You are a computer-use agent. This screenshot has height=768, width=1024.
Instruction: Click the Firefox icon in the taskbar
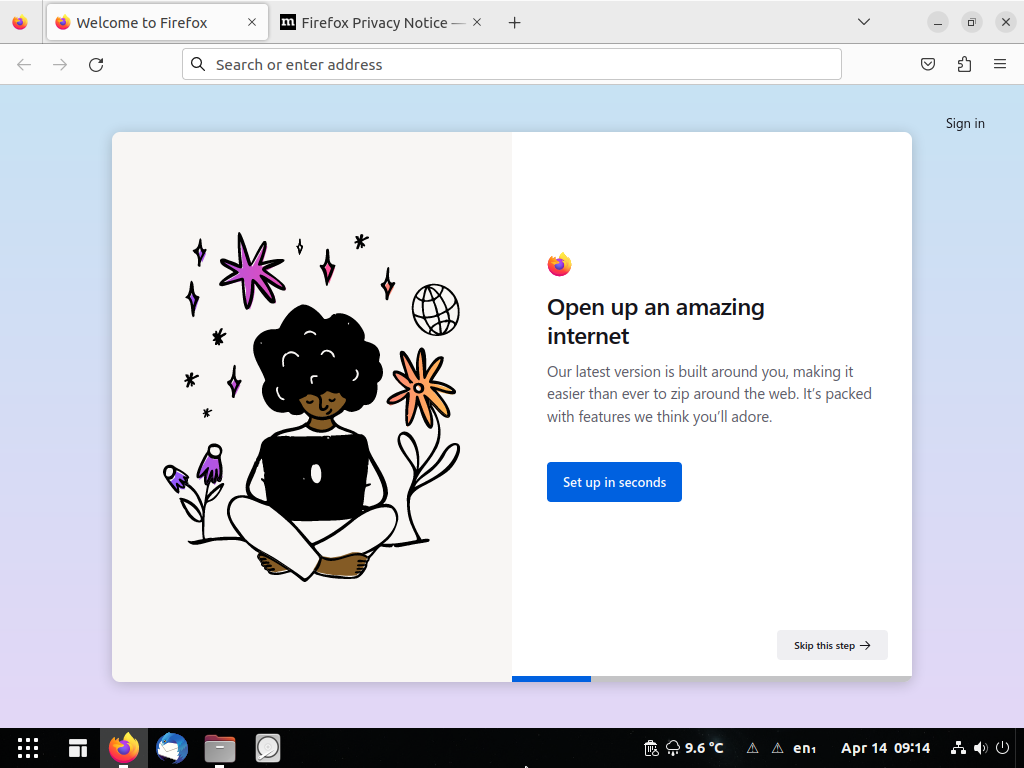point(124,748)
